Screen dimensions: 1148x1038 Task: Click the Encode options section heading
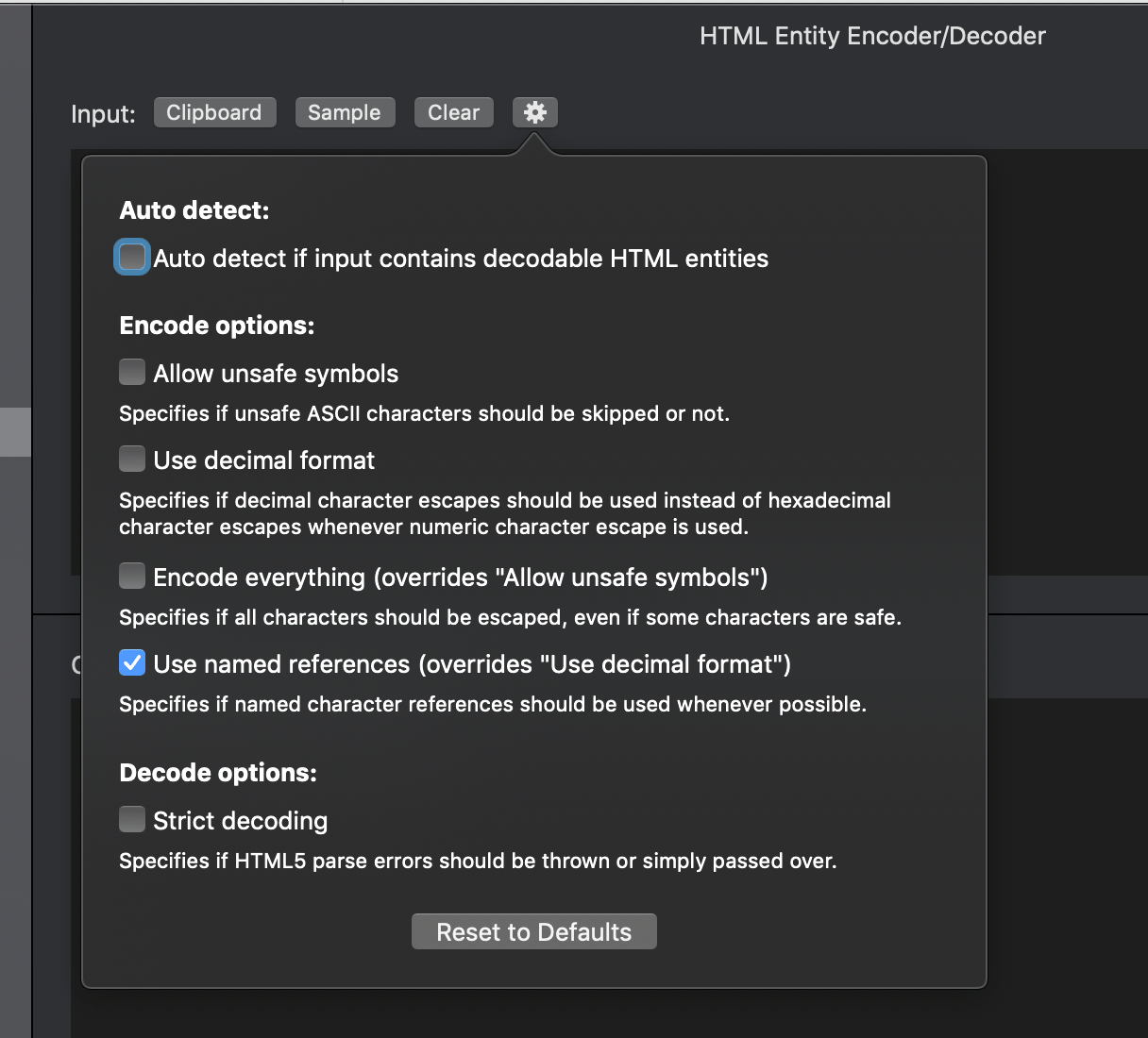(x=216, y=325)
